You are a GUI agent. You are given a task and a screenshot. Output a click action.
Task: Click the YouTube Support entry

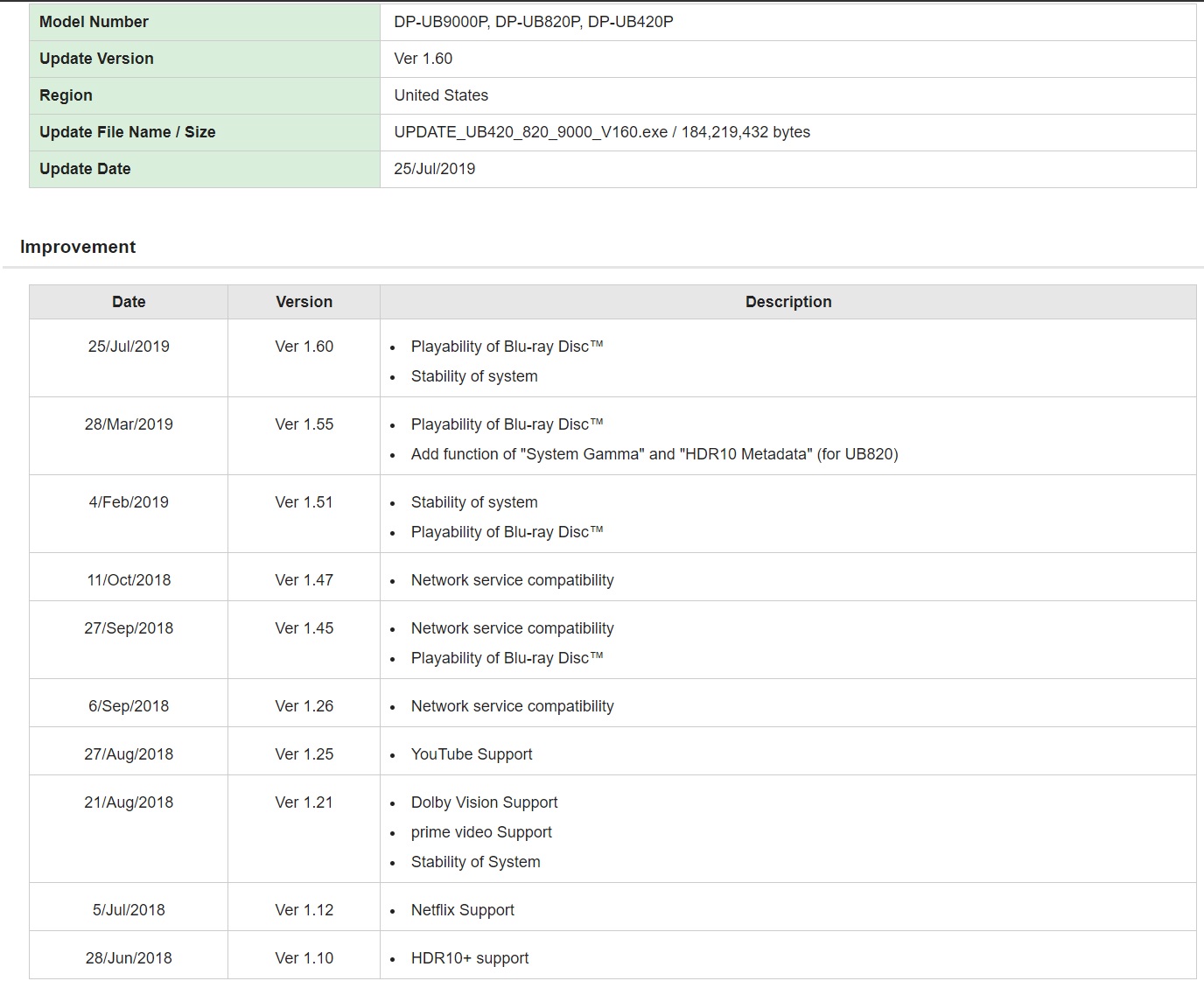tap(471, 754)
